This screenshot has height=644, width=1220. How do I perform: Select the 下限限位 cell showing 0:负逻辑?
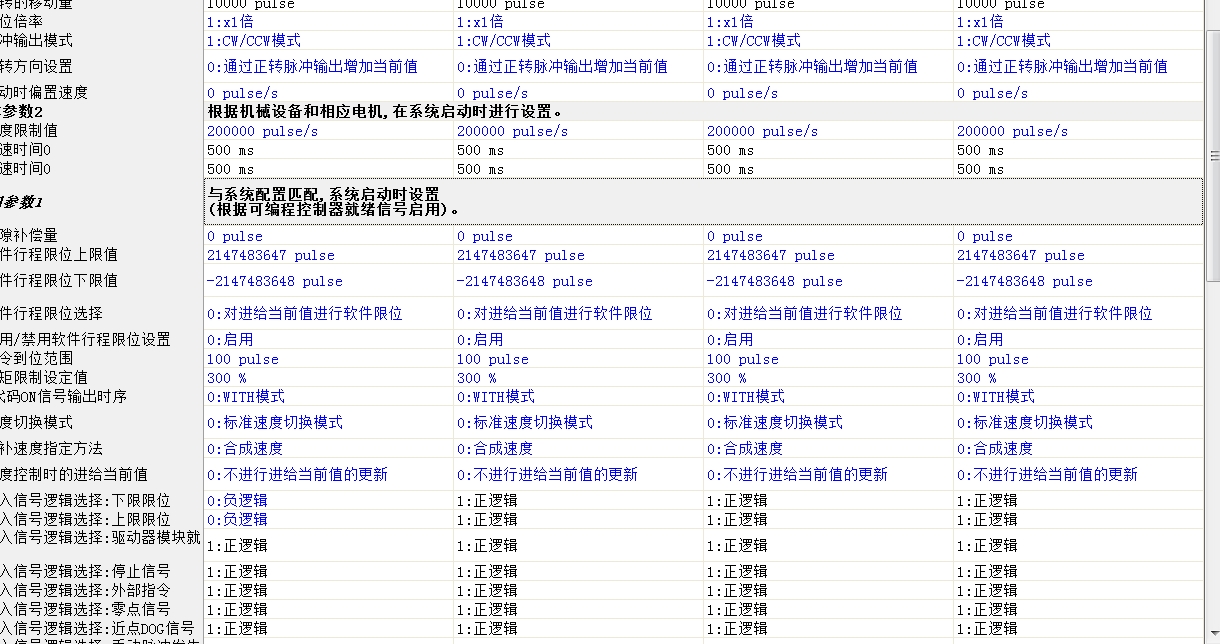coord(238,501)
